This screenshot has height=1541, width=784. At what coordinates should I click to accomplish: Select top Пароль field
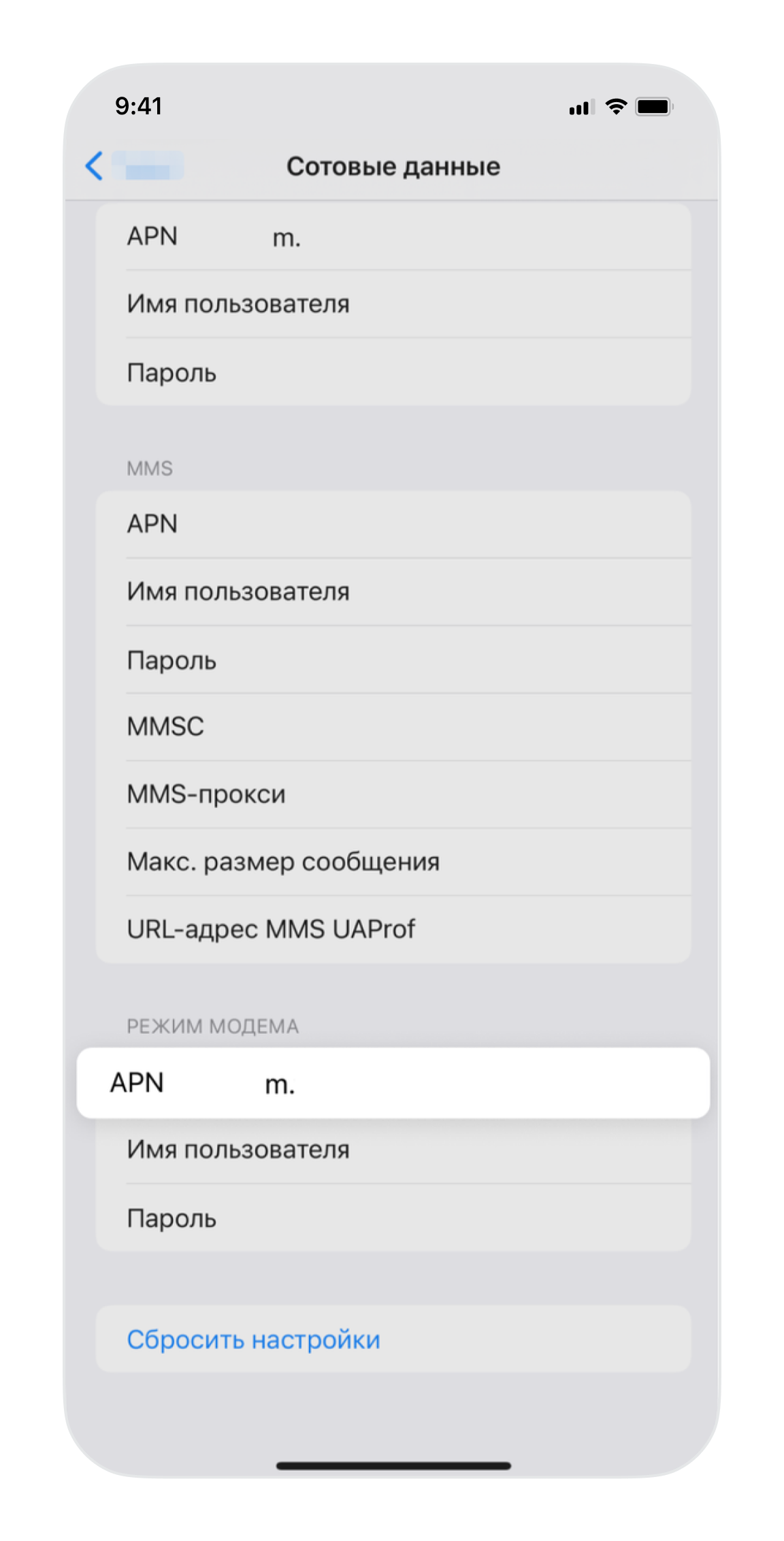393,372
